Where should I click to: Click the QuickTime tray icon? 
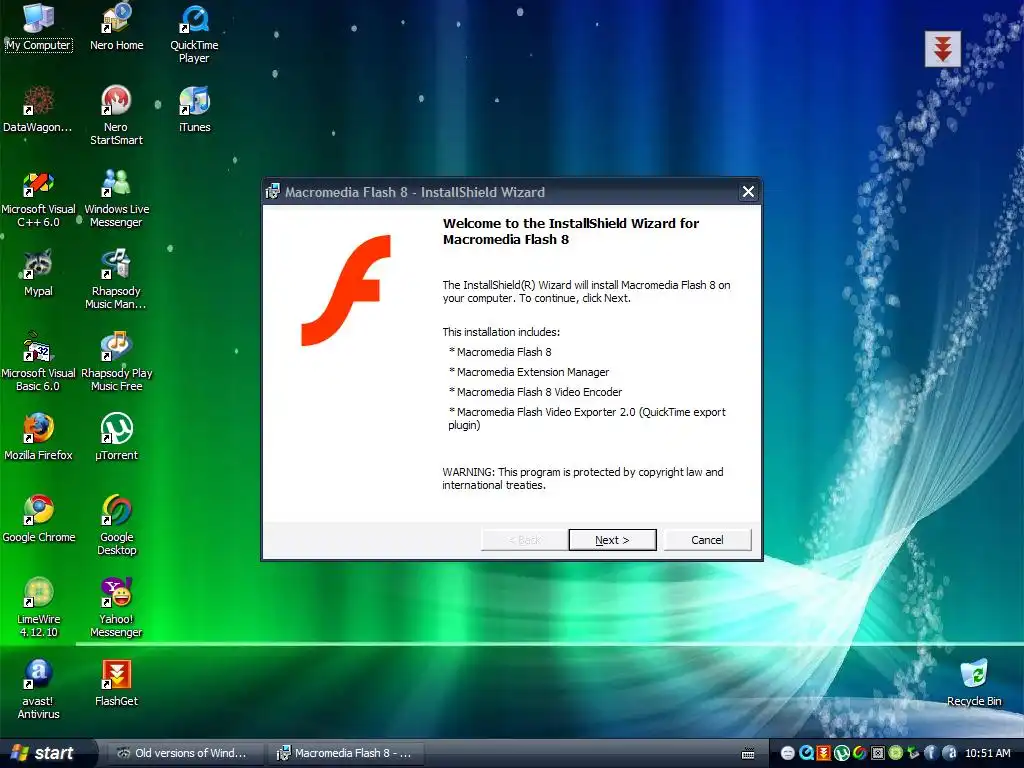(806, 753)
